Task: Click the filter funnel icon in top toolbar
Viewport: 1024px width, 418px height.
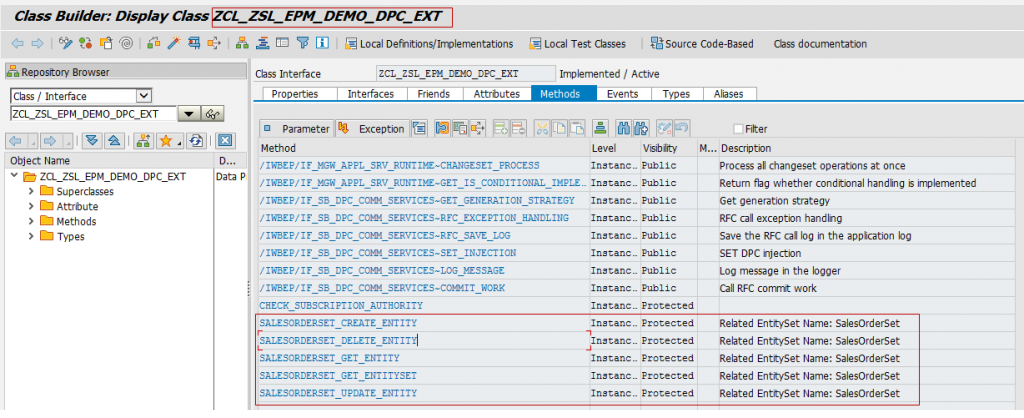Action: tap(302, 44)
